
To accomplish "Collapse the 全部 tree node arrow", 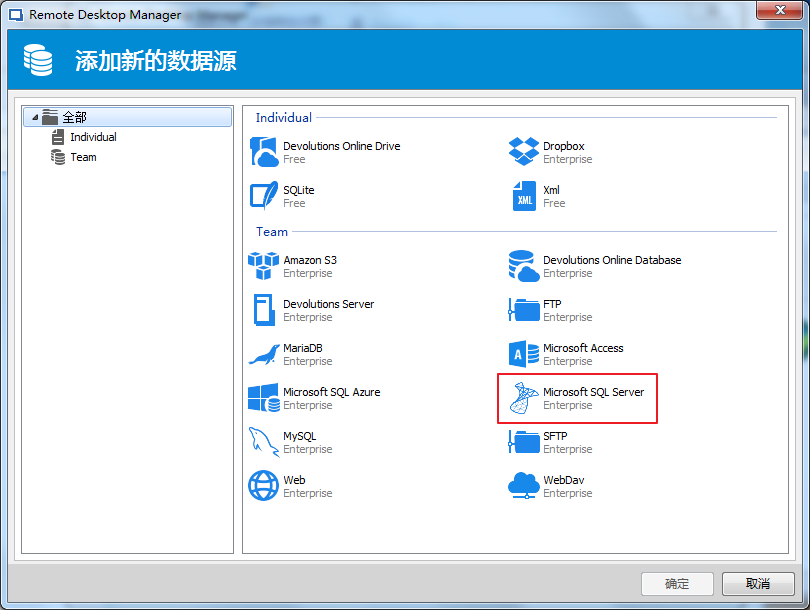I will pos(35,118).
